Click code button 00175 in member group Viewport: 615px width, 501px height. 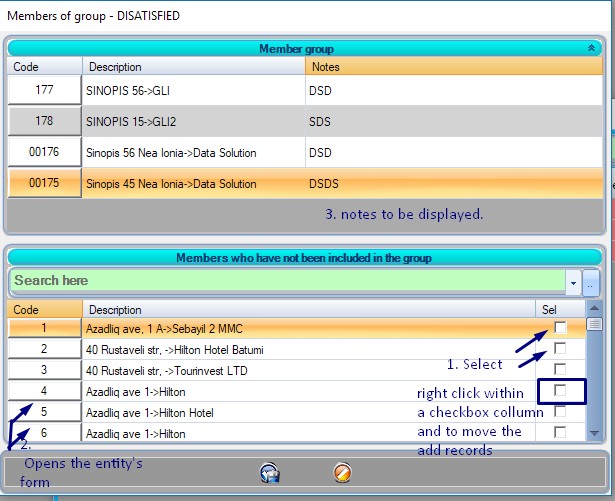(44, 184)
